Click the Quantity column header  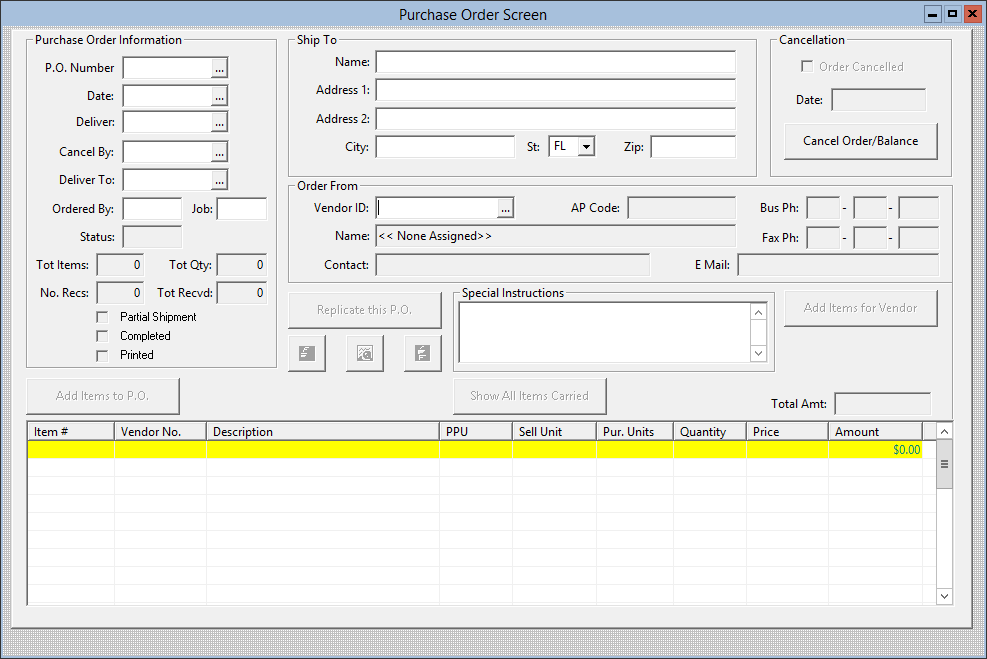click(710, 432)
